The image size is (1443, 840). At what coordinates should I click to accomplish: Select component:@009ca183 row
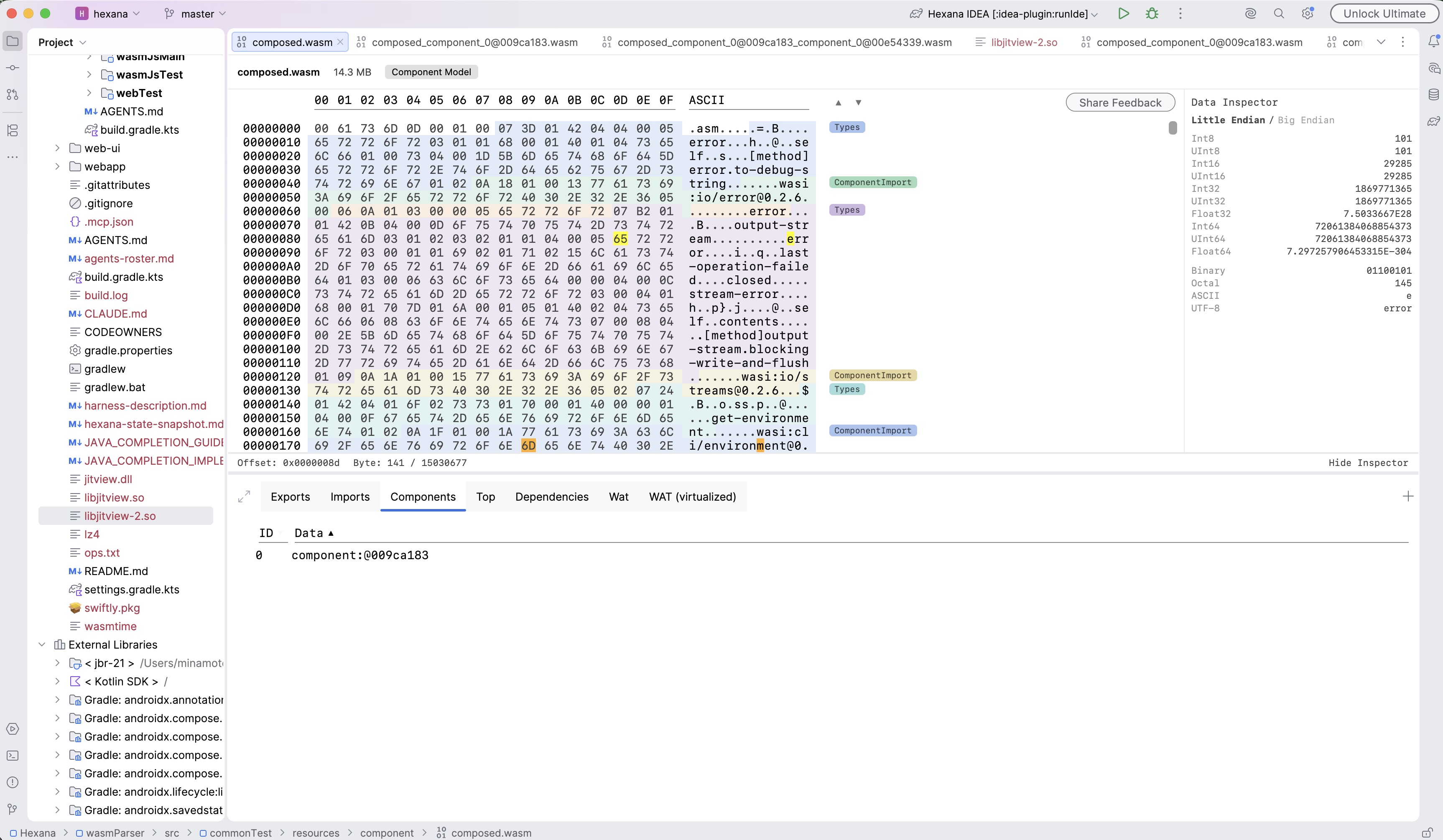[x=831, y=555]
